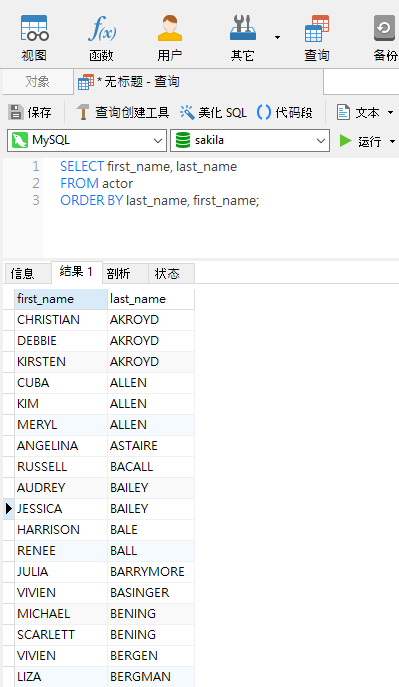Open the 其它 (Others) tools icon
This screenshot has width=399, height=687.
pyautogui.click(x=243, y=39)
